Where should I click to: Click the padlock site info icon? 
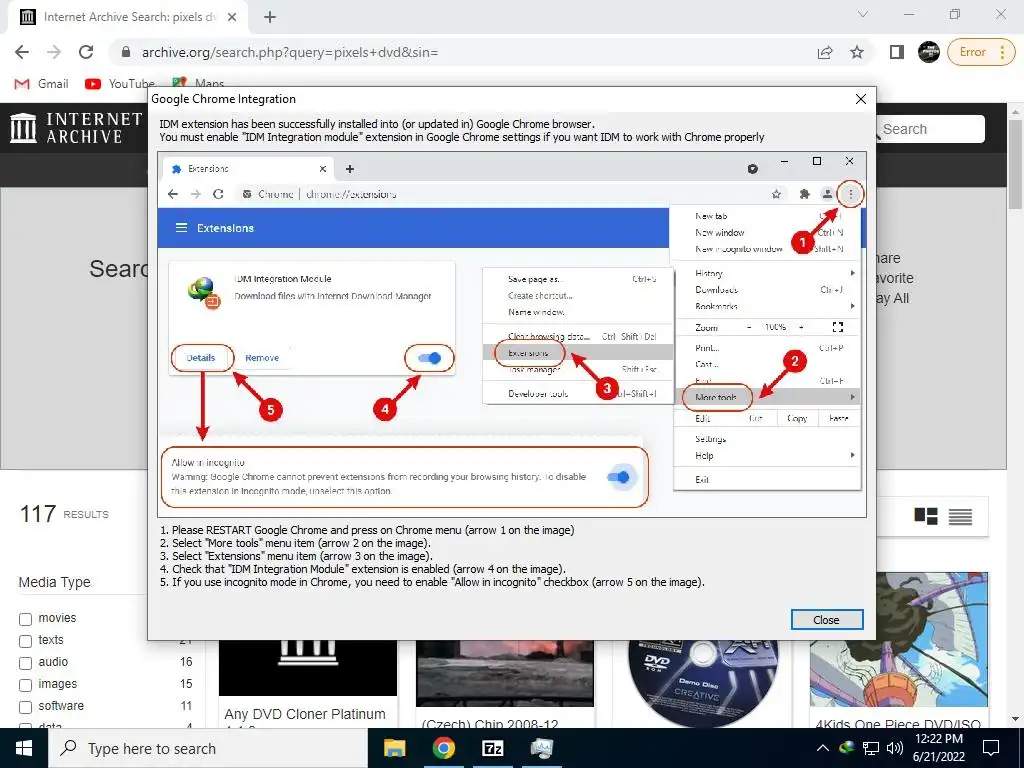point(126,52)
